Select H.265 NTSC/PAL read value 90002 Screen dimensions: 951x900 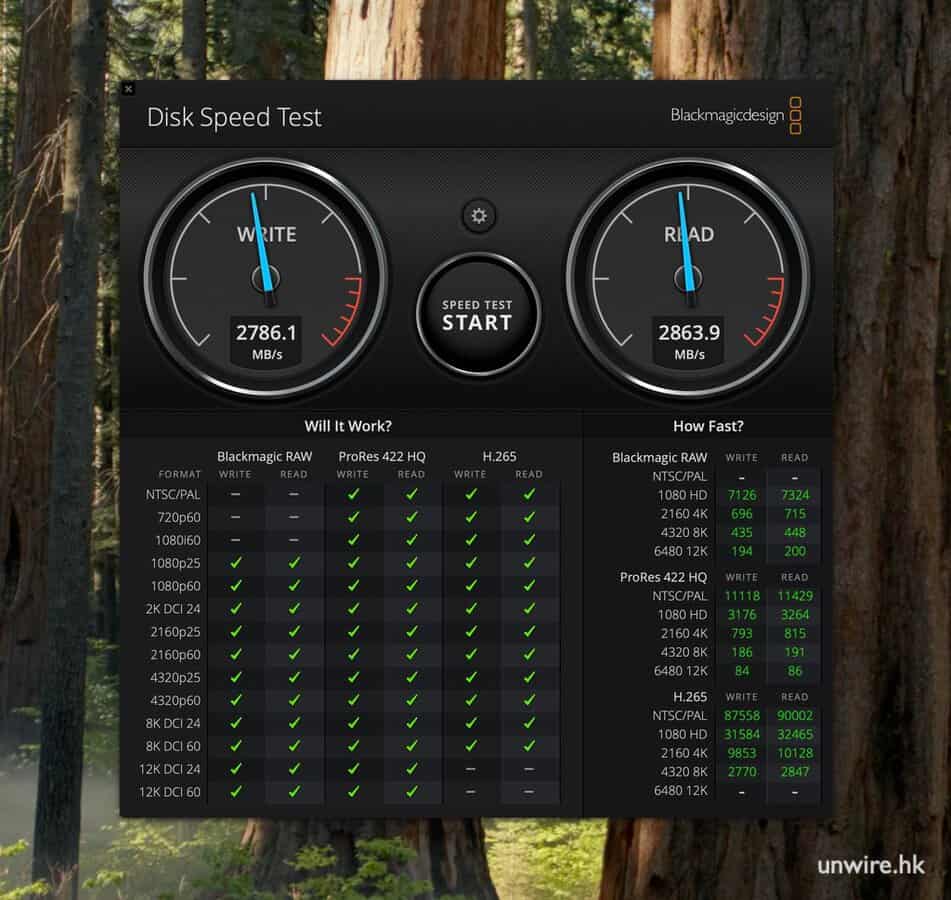click(x=794, y=716)
